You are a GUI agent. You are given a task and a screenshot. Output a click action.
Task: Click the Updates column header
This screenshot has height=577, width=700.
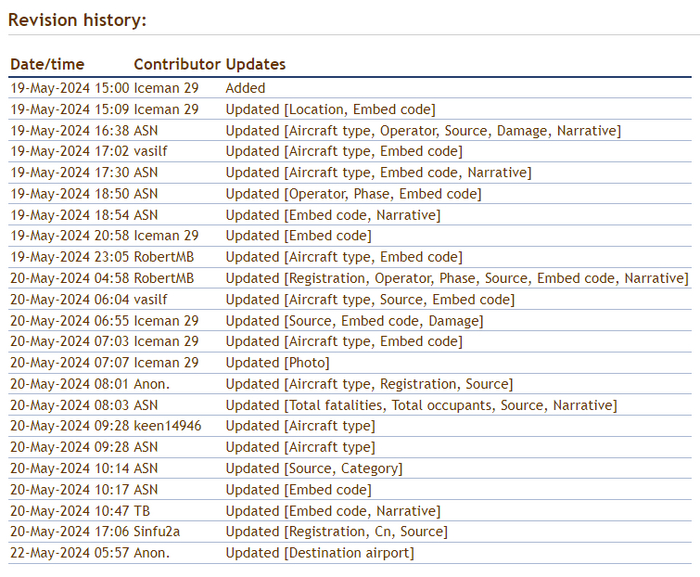256,64
